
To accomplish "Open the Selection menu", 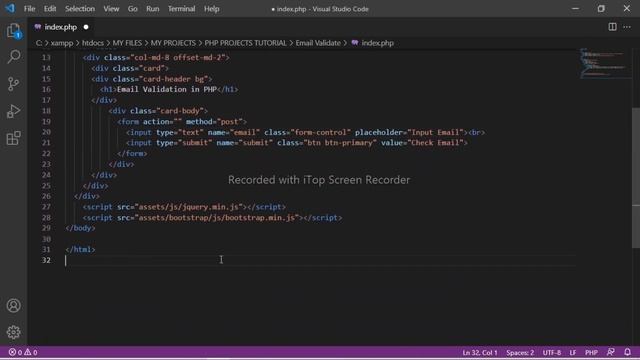I will pyautogui.click(x=80, y=9).
